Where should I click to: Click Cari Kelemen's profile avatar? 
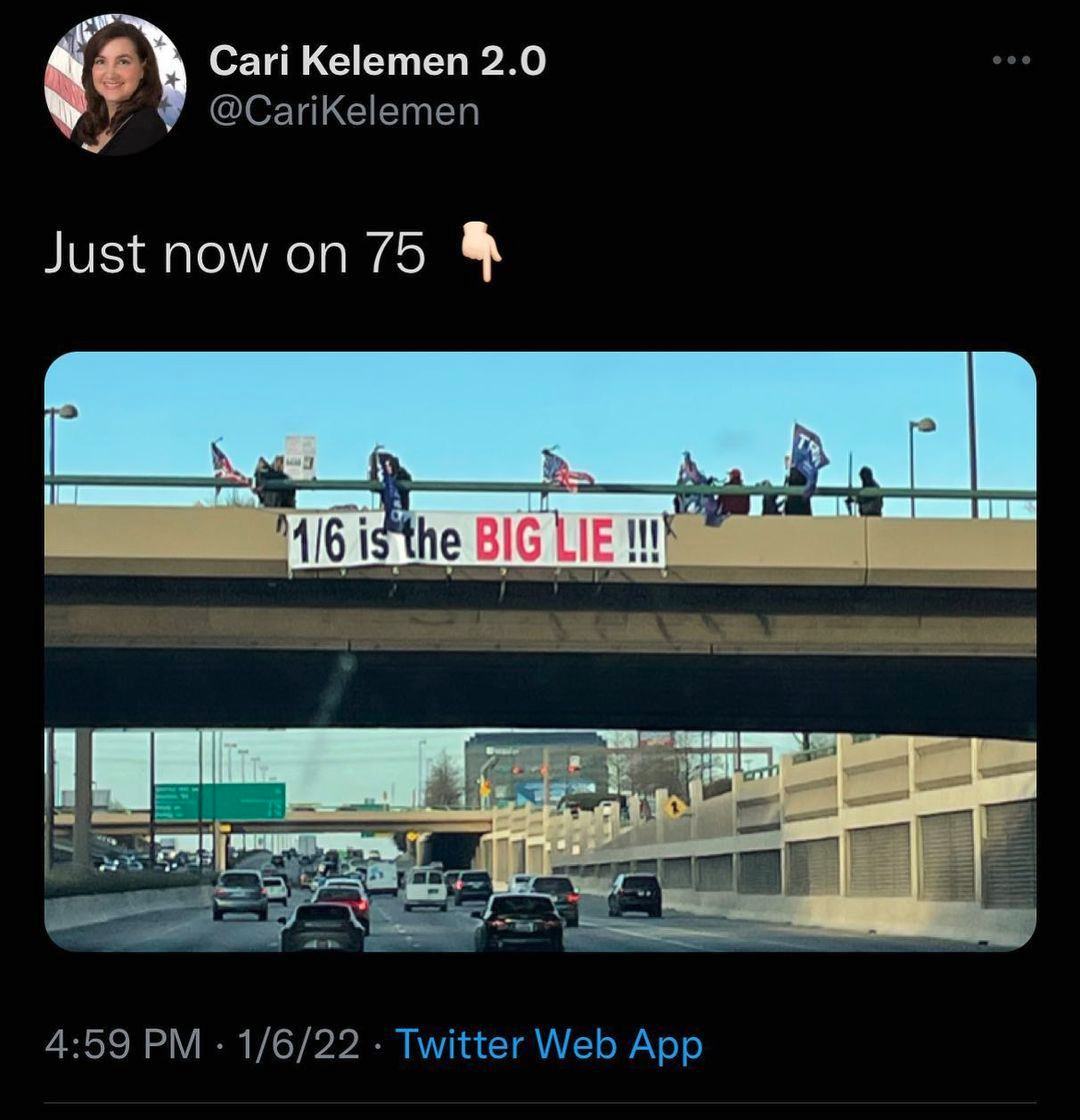tap(115, 85)
